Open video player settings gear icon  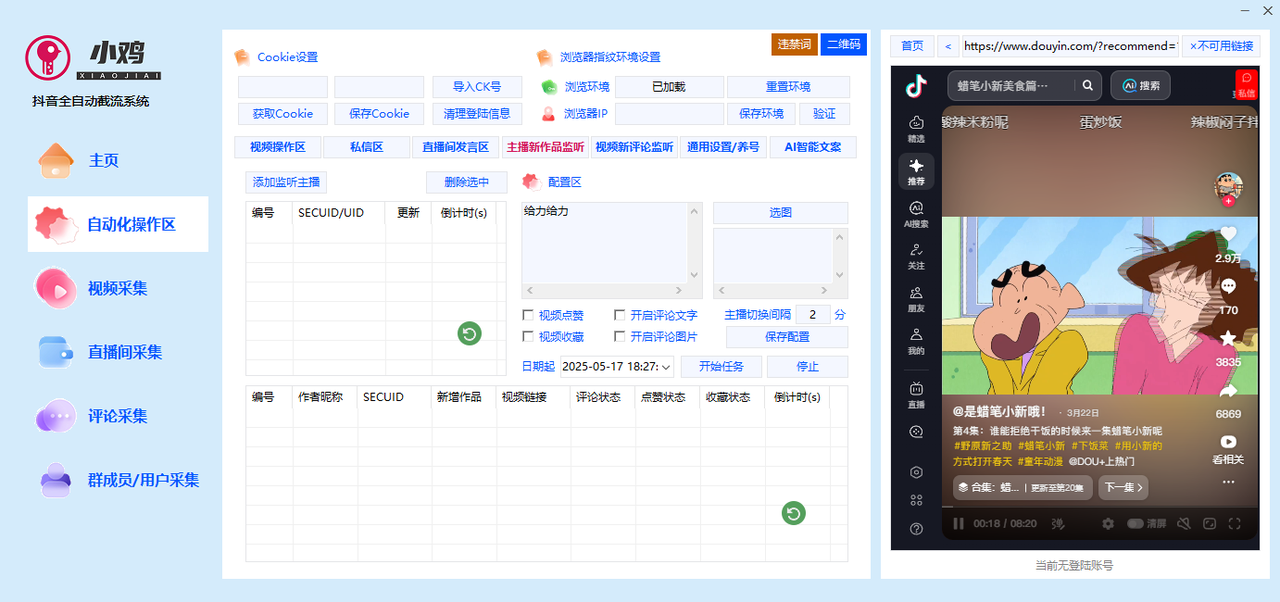[x=1107, y=523]
